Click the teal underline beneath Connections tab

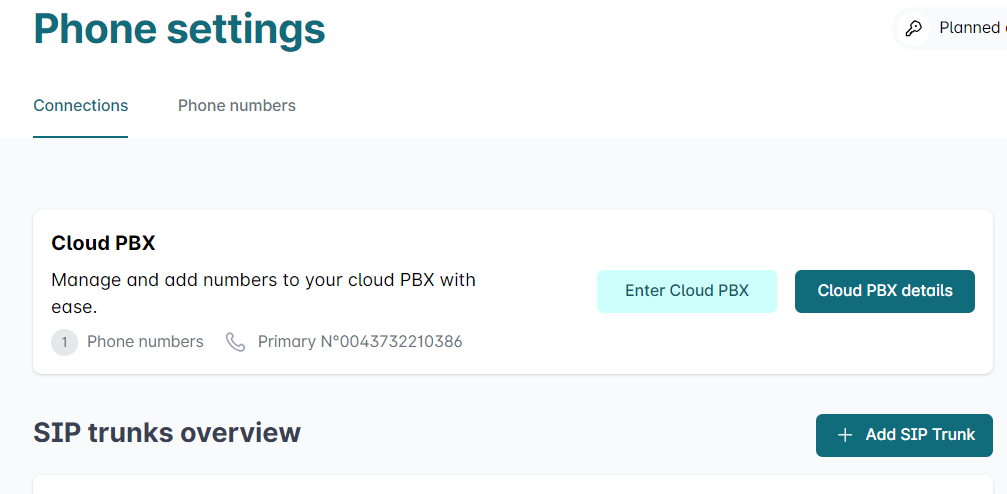coord(80,137)
